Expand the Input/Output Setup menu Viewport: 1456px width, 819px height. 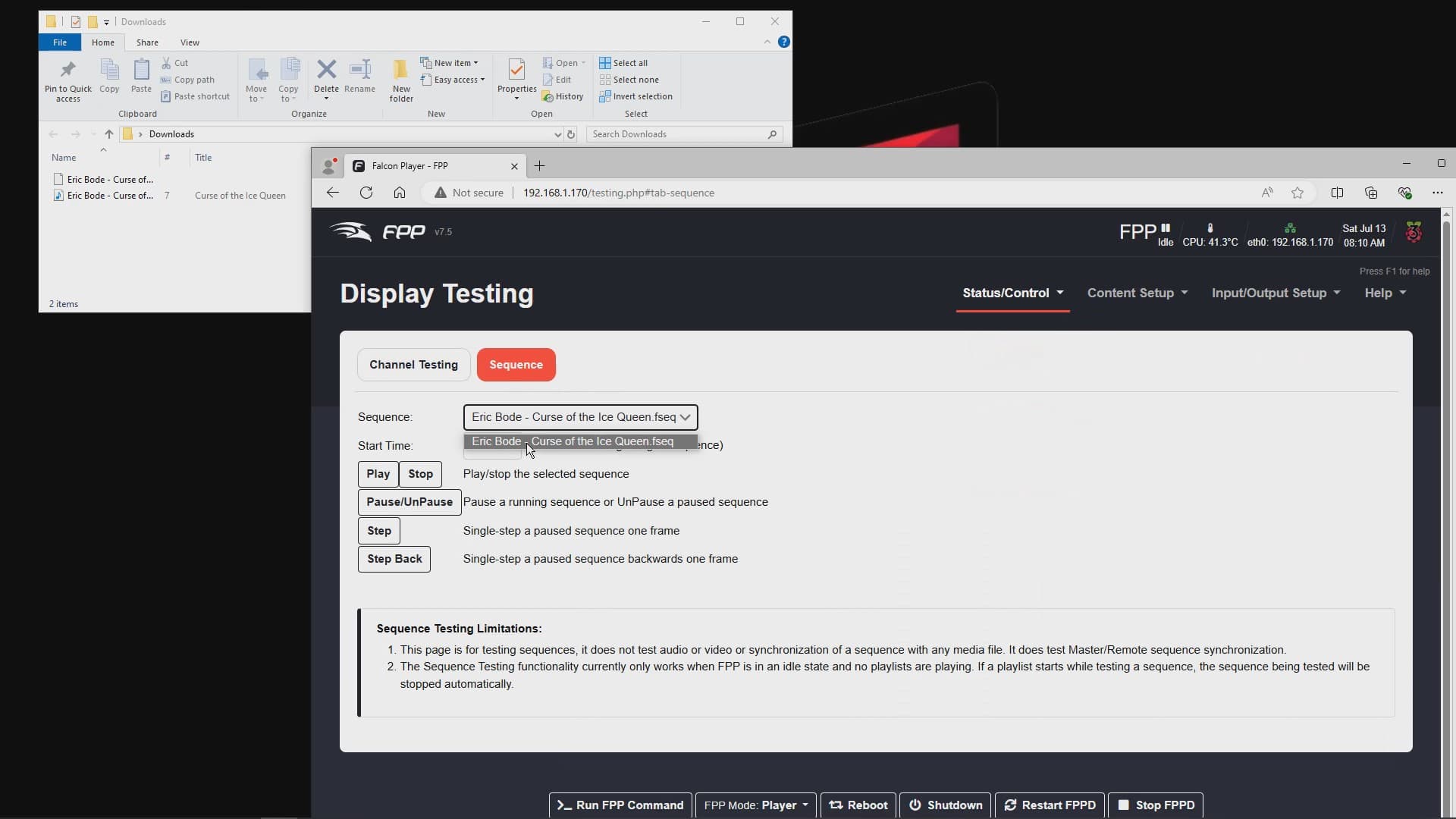click(x=1276, y=293)
